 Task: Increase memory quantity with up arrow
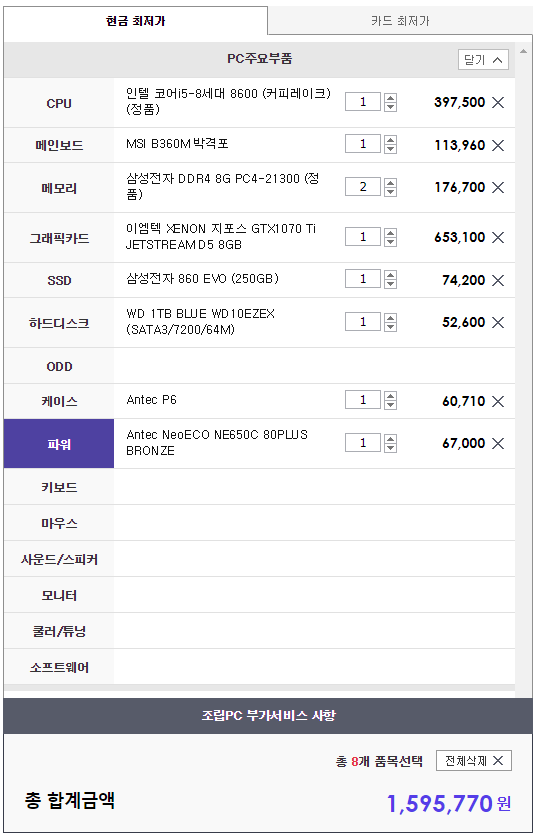tap(390, 183)
